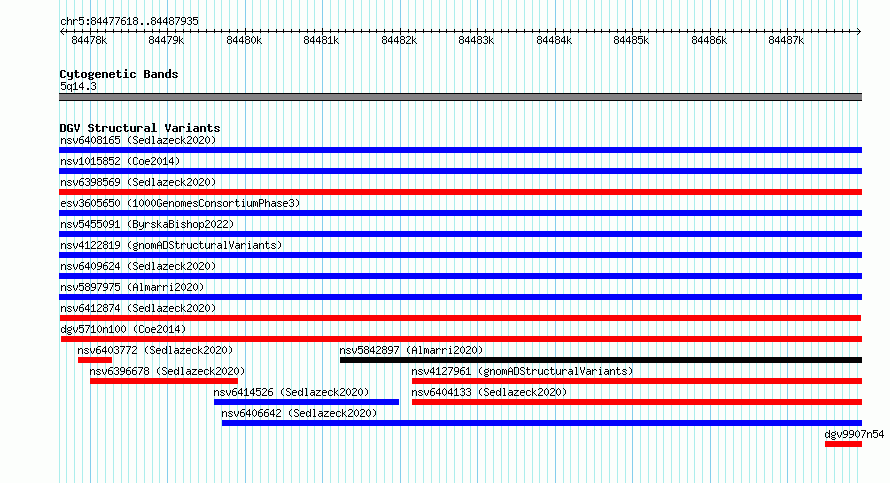
Task: Select the nsv6406642 (Sedlazeck2020) label
Action: pos(299,413)
